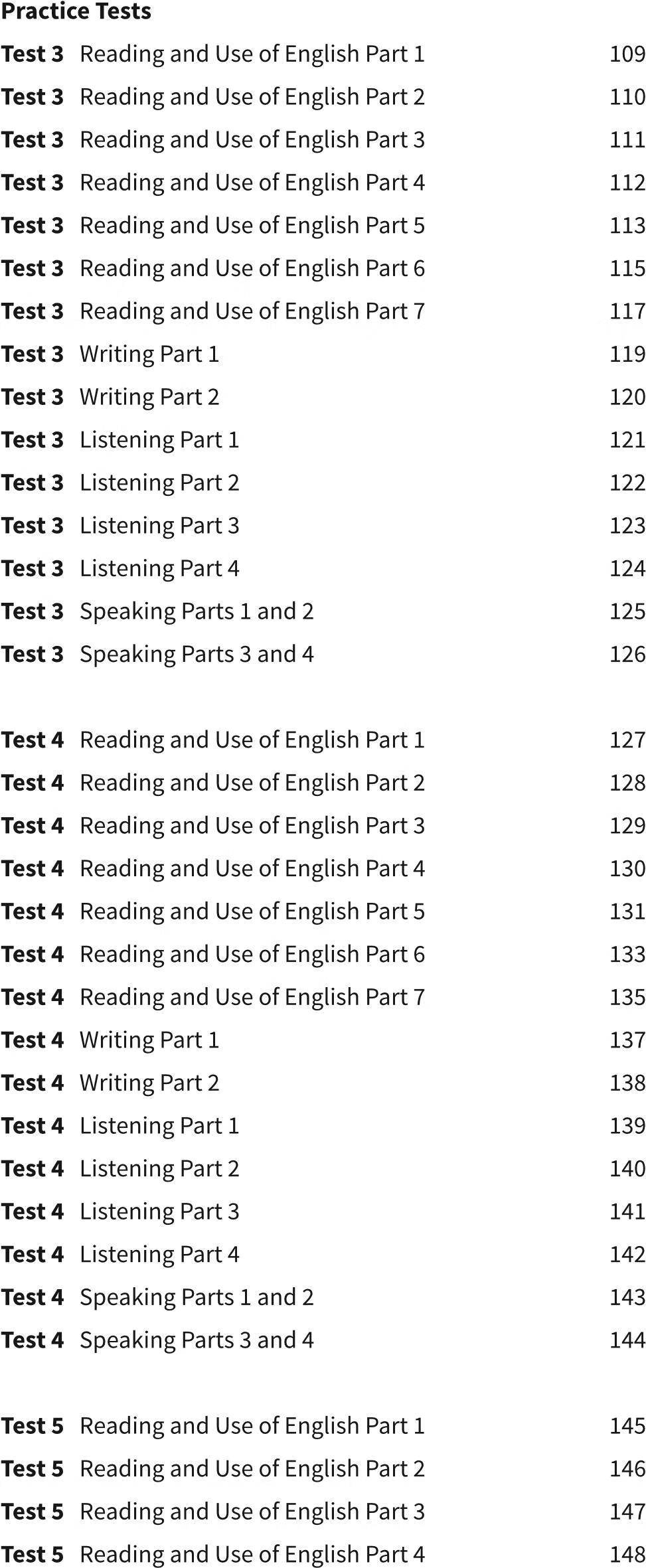Open Test 3 Reading and Use of English Part 1
This screenshot has width=646, height=1568.
(x=252, y=54)
